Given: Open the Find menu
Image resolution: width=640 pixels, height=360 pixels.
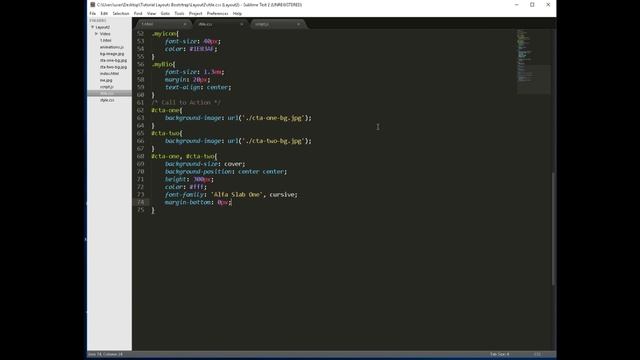Looking at the screenshot, I should click(138, 13).
